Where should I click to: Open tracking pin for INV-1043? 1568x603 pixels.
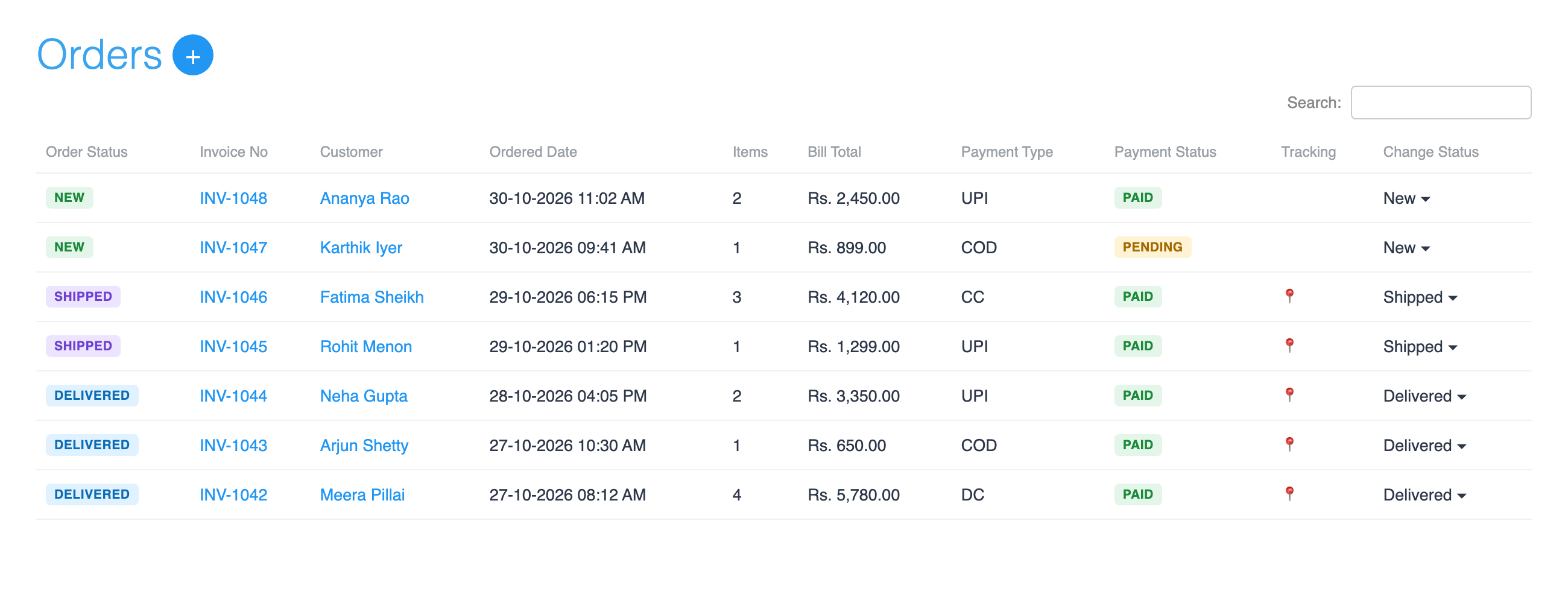point(1289,445)
